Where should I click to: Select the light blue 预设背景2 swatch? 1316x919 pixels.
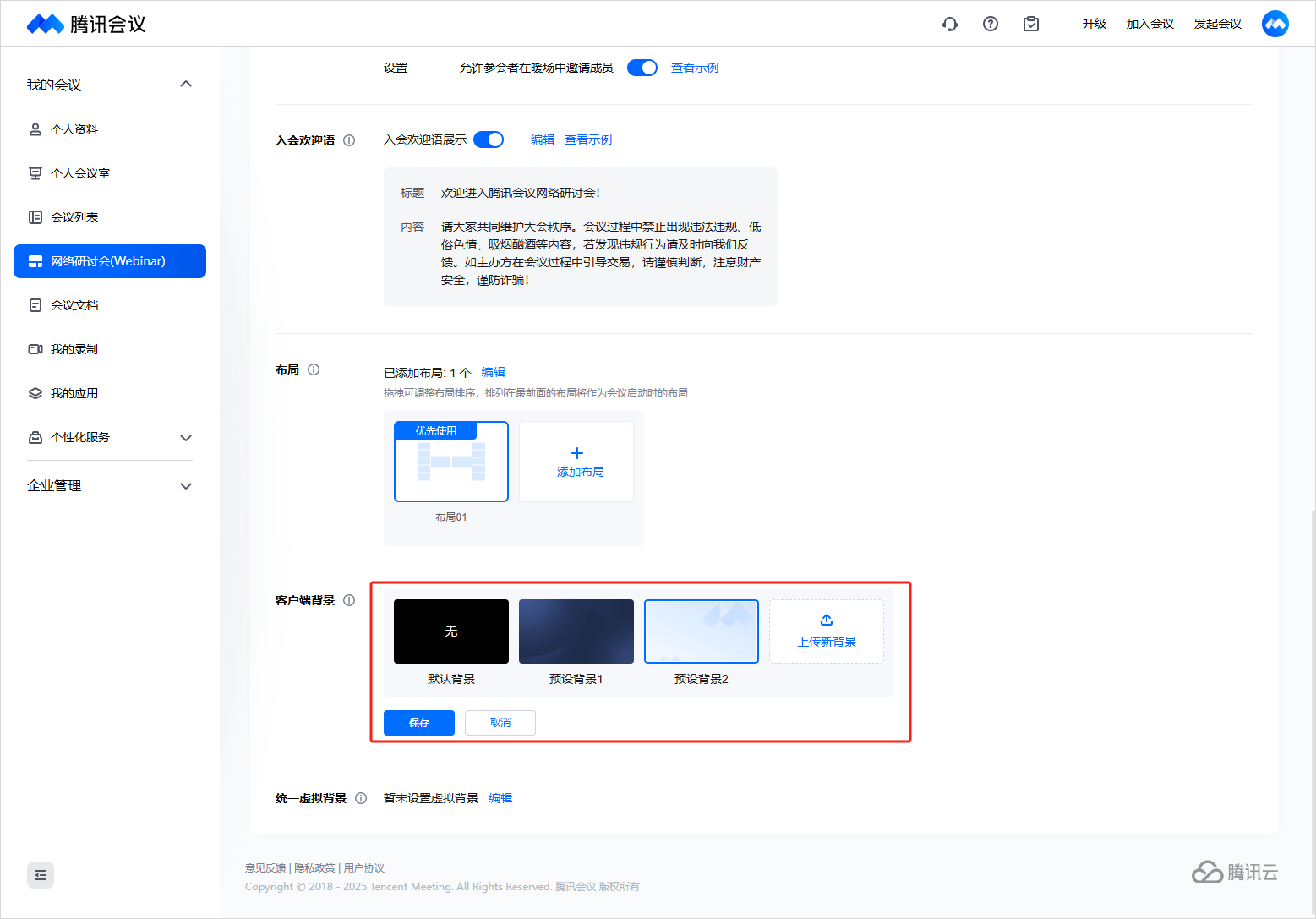(702, 632)
